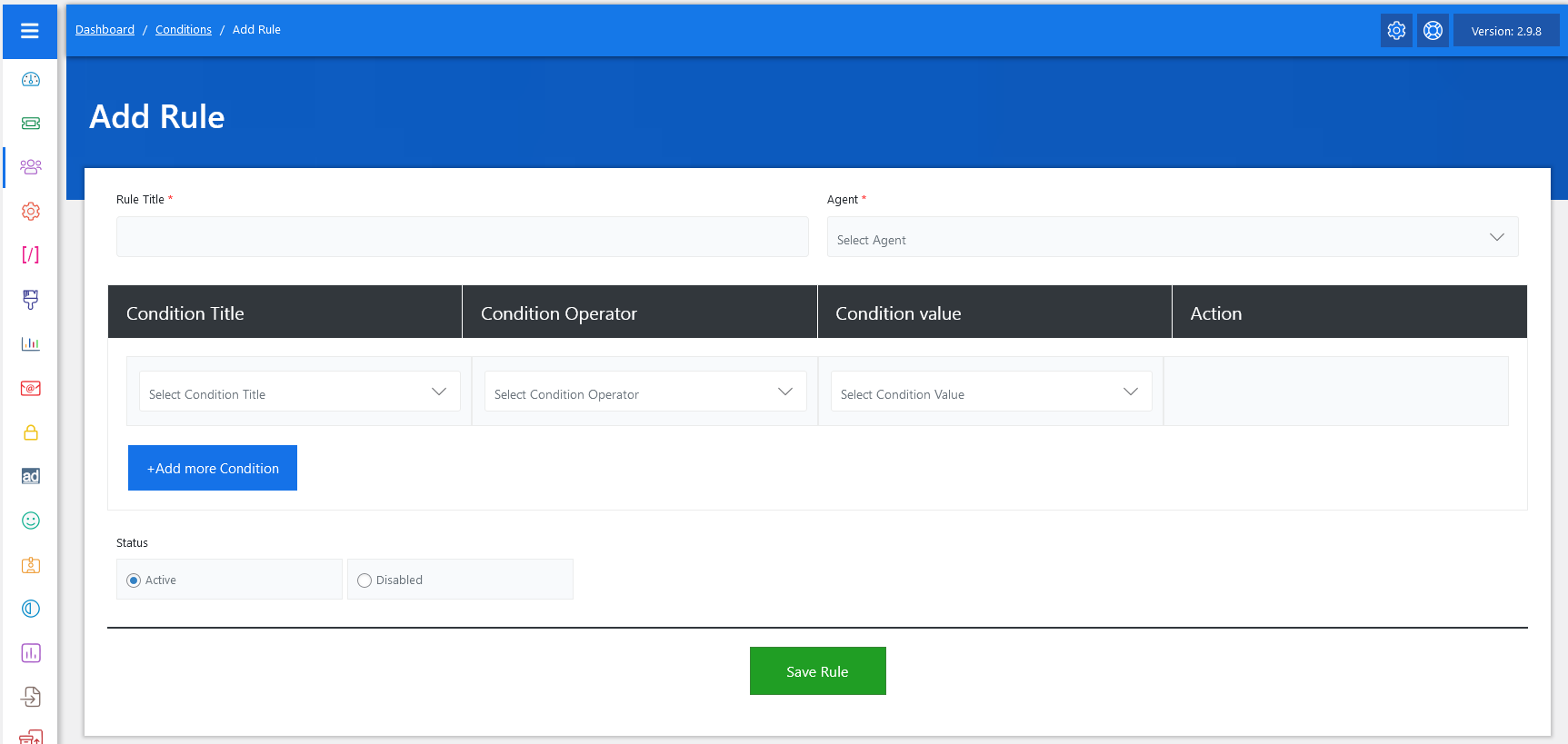
Task: Expand the Select Condition Operator dropdown
Action: point(644,392)
